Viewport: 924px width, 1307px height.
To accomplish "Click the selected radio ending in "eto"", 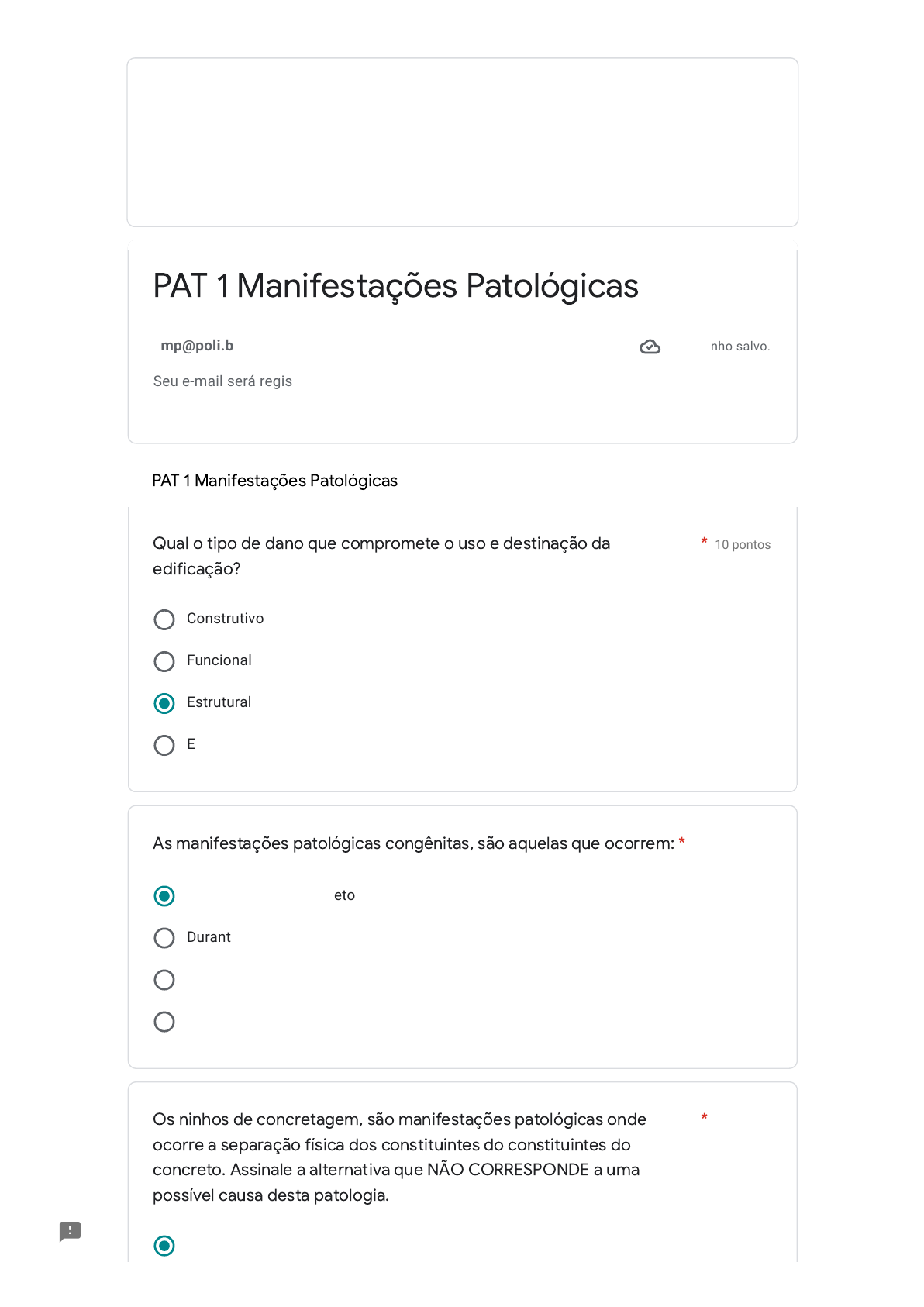I will click(x=164, y=896).
